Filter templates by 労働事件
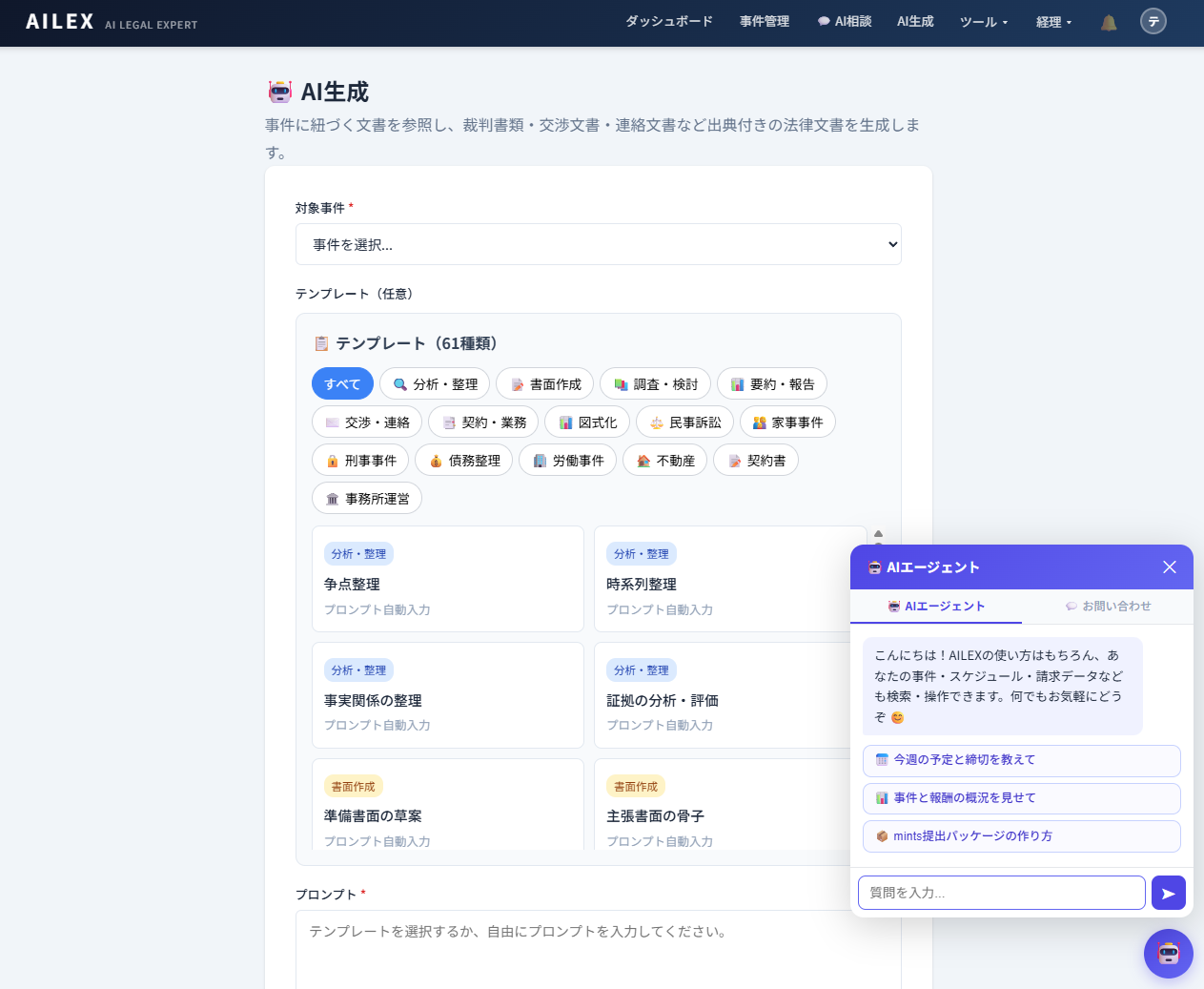The height and width of the screenshot is (989, 1204). (x=568, y=460)
